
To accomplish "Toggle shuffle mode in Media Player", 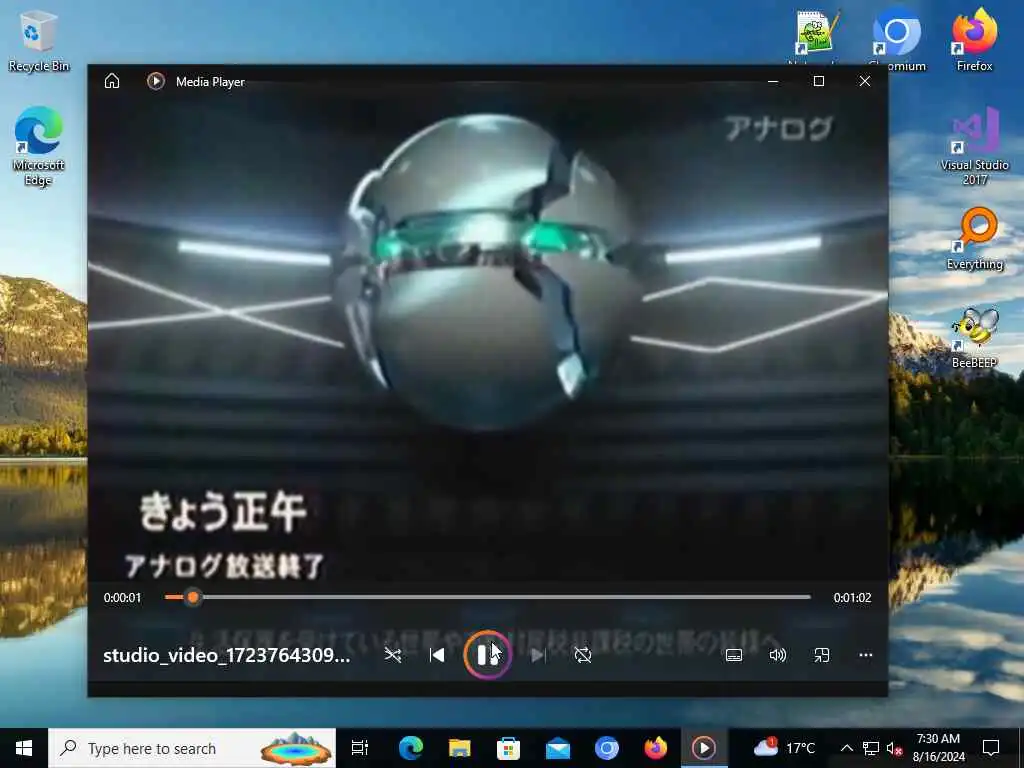I will pos(392,655).
